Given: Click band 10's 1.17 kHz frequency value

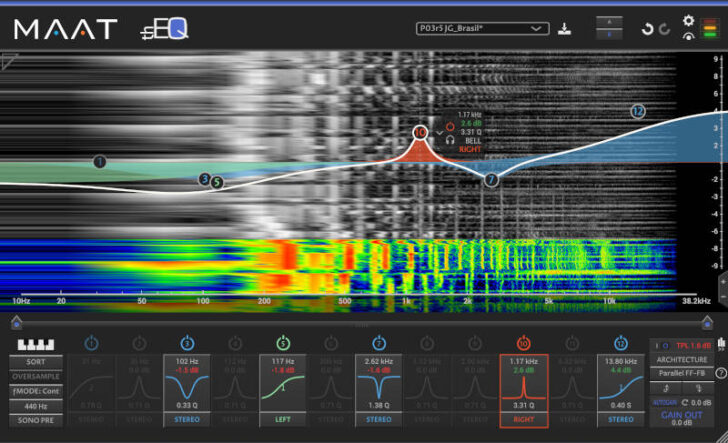Looking at the screenshot, I should click(x=524, y=360).
